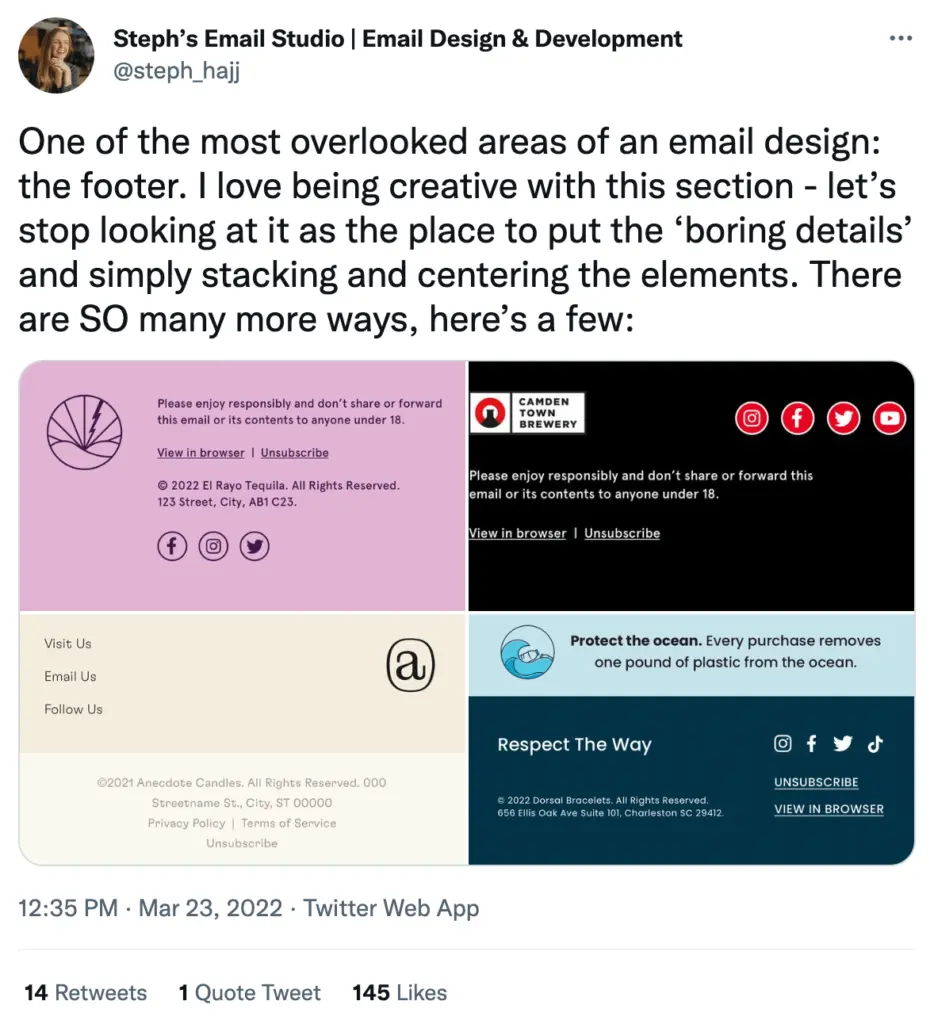Click the El Rayo Tequila circular logo
This screenshot has height=1024, width=934.
(x=85, y=432)
